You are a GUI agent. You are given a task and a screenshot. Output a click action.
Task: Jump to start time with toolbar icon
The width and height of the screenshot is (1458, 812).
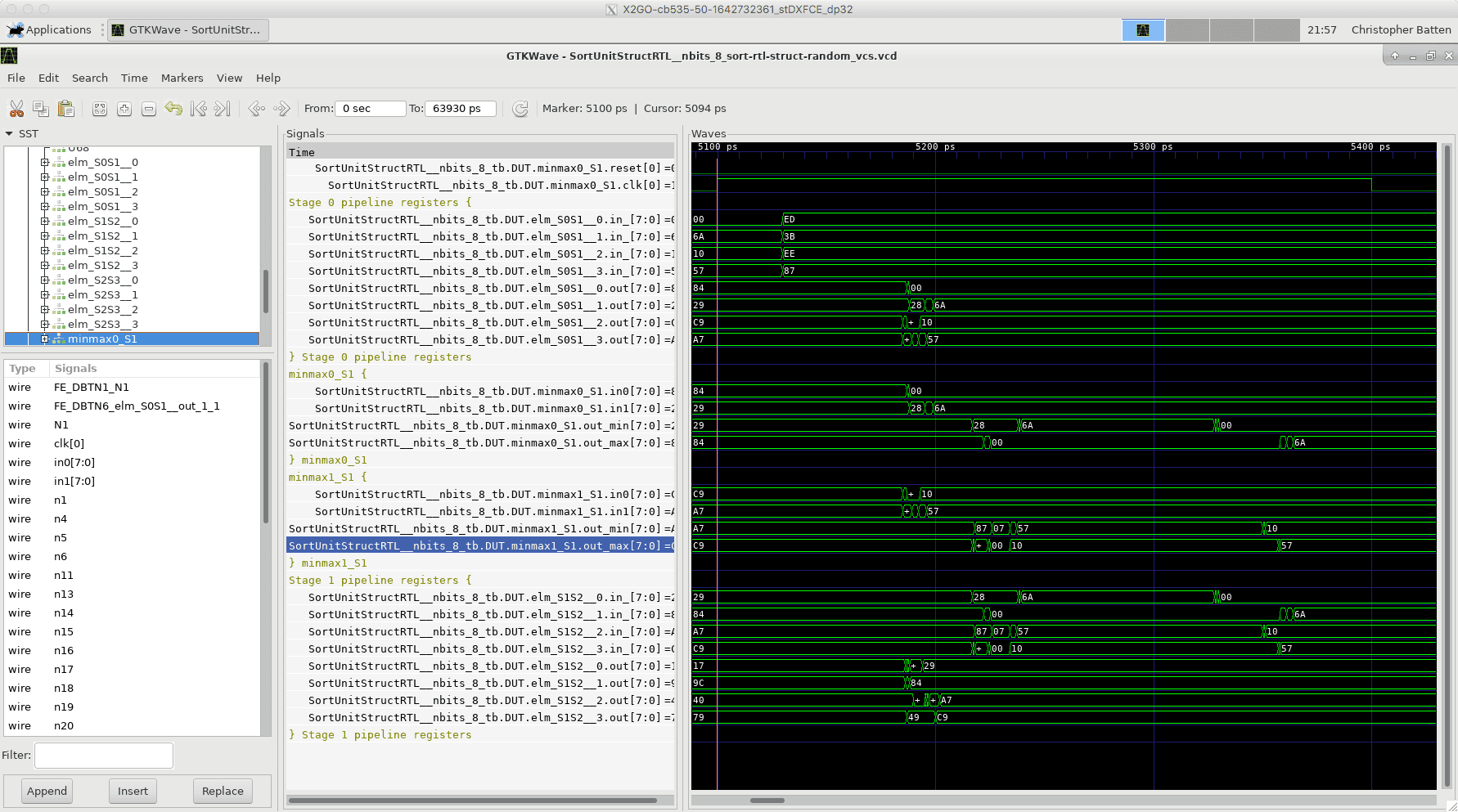(x=198, y=109)
